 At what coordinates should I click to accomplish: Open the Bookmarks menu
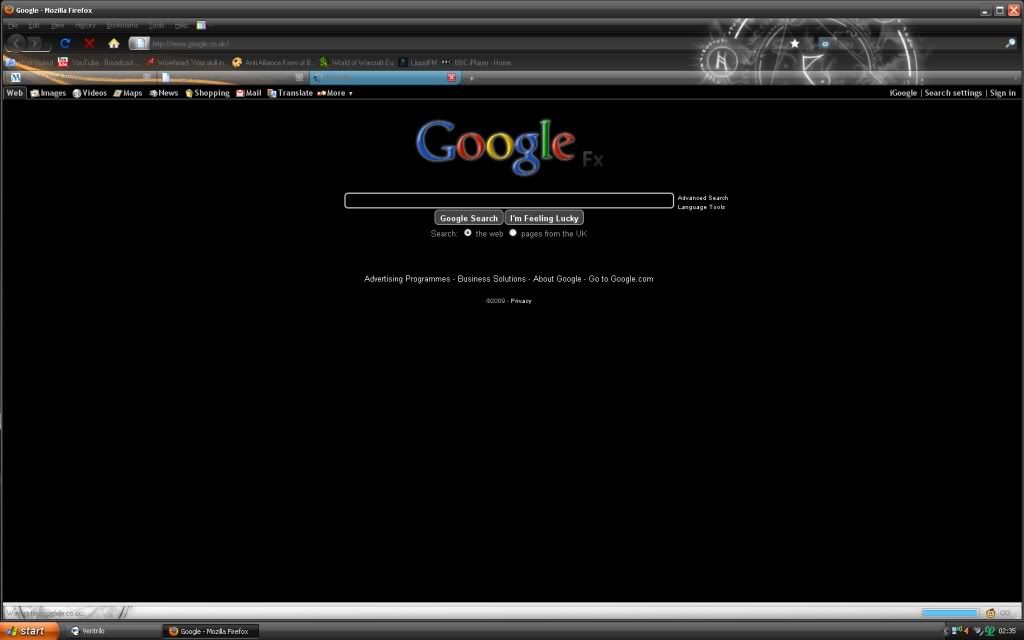122,25
